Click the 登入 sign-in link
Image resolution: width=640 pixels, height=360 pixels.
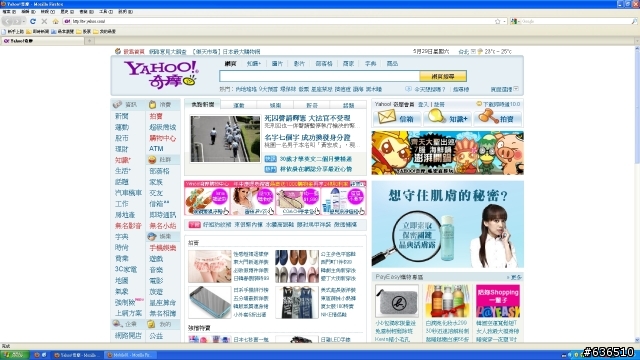coord(423,104)
